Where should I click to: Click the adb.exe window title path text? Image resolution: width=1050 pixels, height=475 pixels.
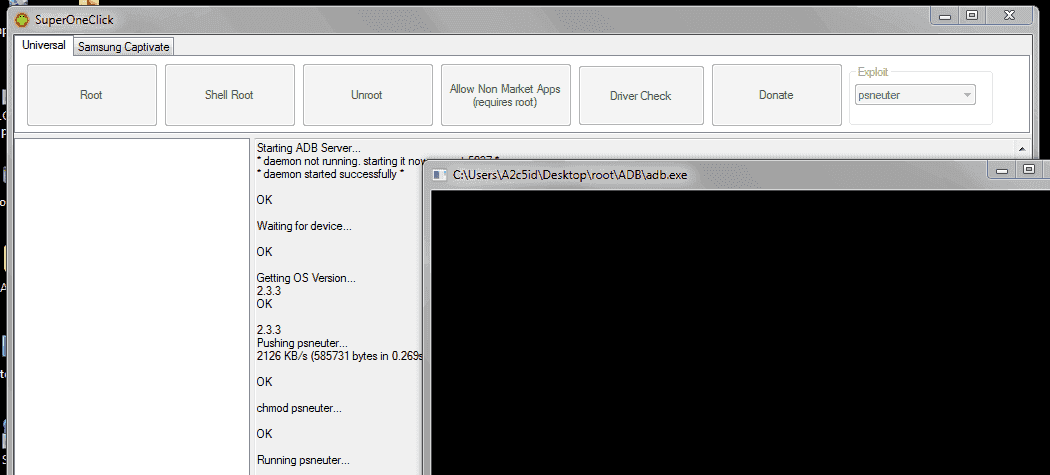tap(570, 176)
